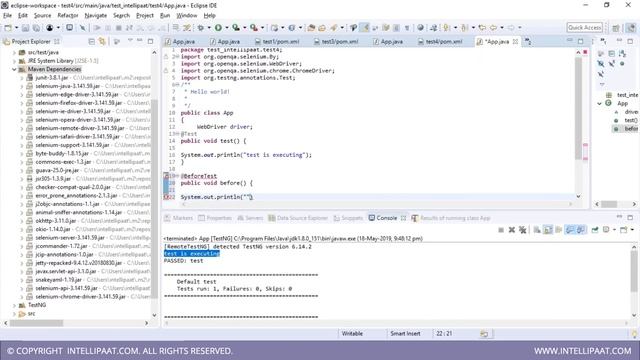
Task: Click the Debug bug toolbar icon
Action: point(200,28)
